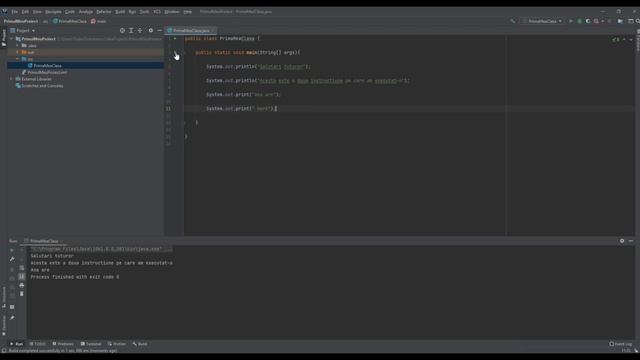This screenshot has height=360, width=640.
Task: Click PrimaMeaClasa breadcrumb in navigation bar
Action: (70, 21)
